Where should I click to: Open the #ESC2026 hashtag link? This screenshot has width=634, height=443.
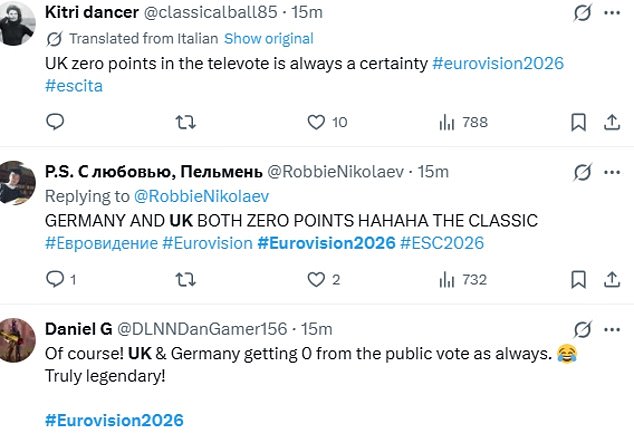442,243
